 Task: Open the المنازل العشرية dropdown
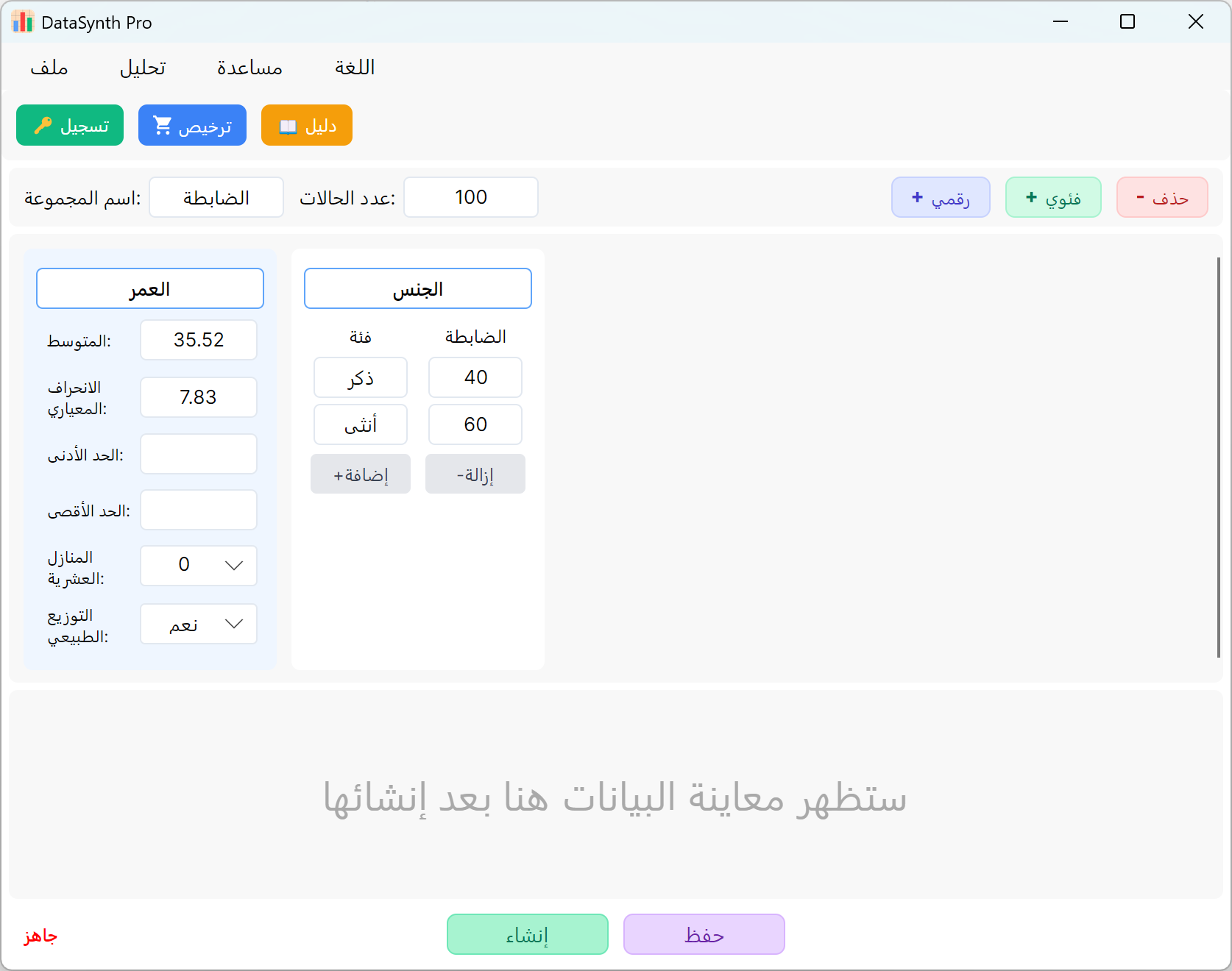click(199, 566)
